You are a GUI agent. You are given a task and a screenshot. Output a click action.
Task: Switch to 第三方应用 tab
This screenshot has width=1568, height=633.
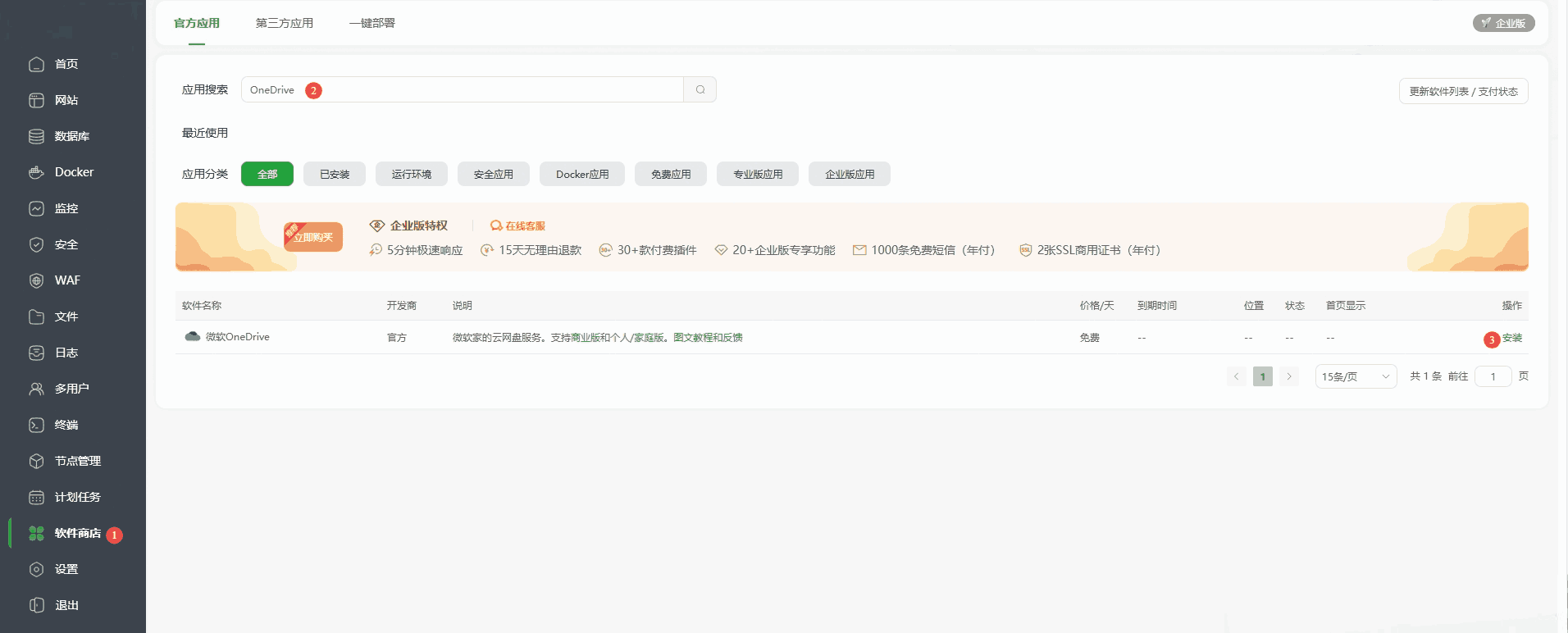pos(284,23)
